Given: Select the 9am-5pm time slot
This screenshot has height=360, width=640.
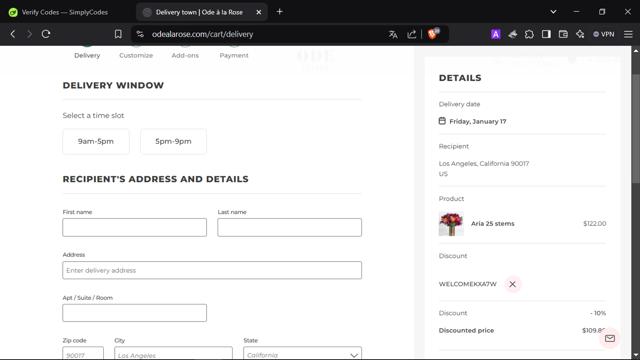Looking at the screenshot, I should point(96,141).
